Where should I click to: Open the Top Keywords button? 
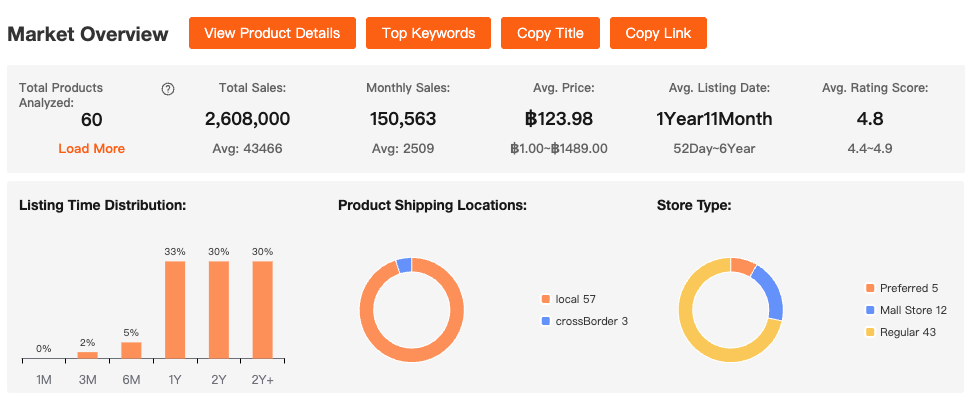pyautogui.click(x=428, y=33)
